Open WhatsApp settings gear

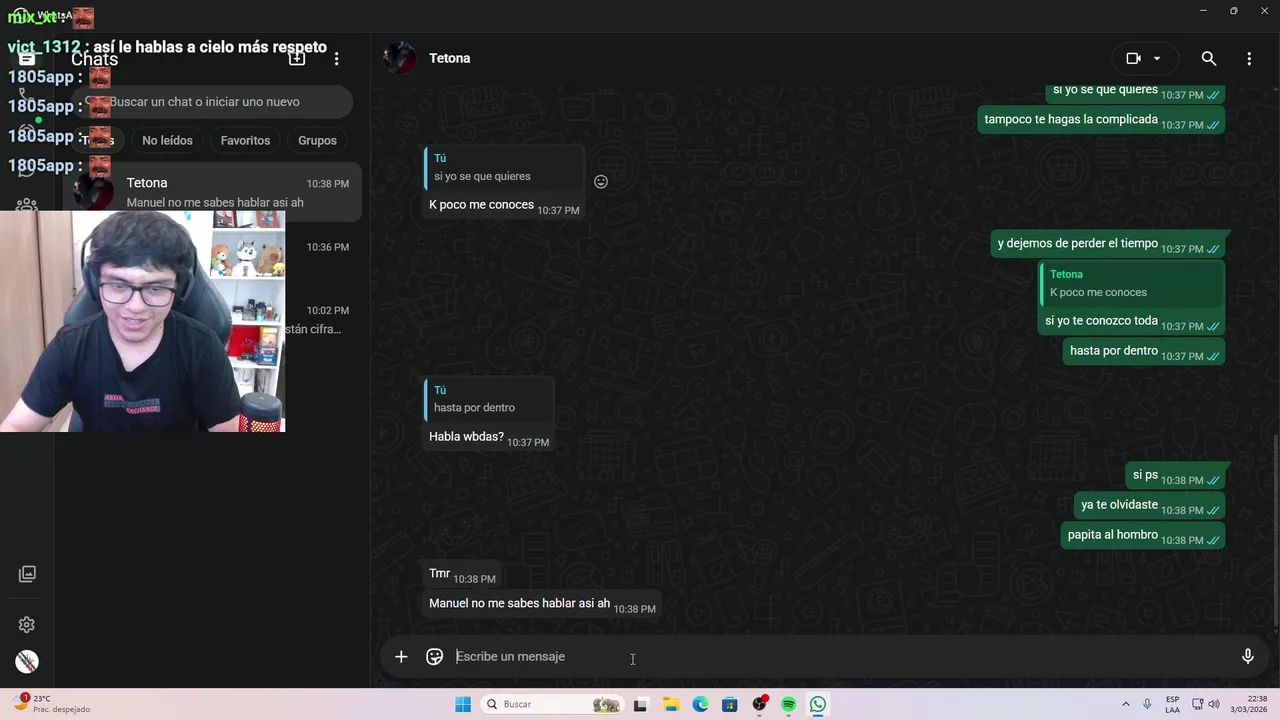pos(27,625)
